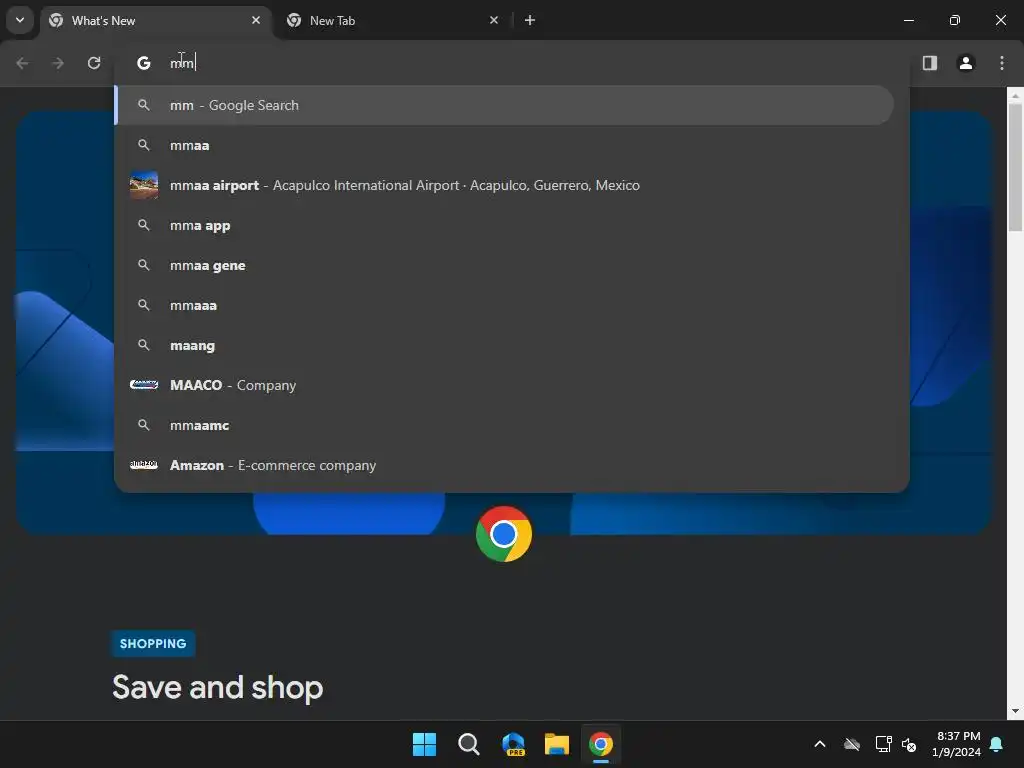Viewport: 1024px width, 768px height.
Task: Minimize the Chrome window
Action: click(908, 20)
